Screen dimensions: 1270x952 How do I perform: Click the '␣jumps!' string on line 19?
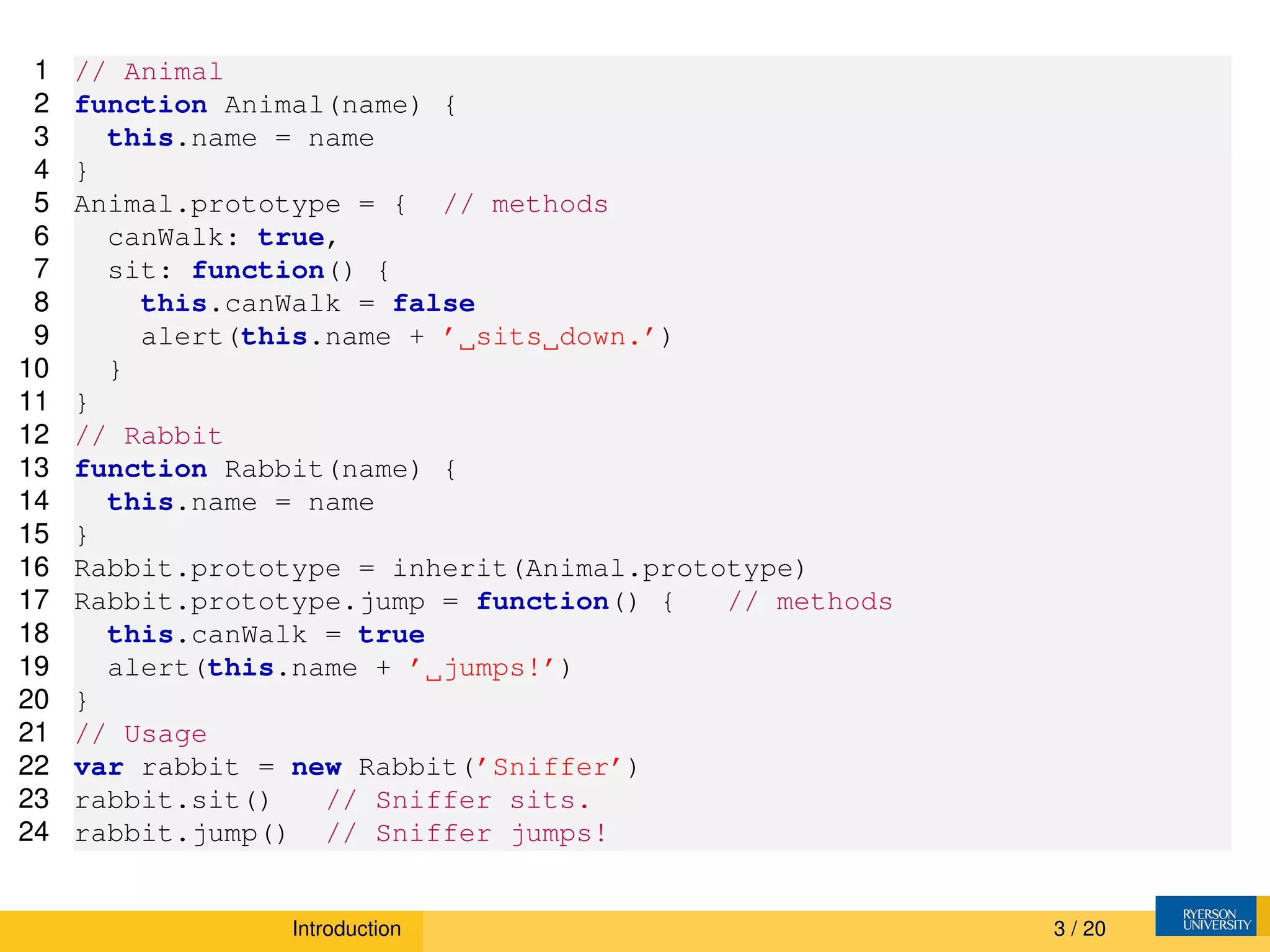[481, 668]
